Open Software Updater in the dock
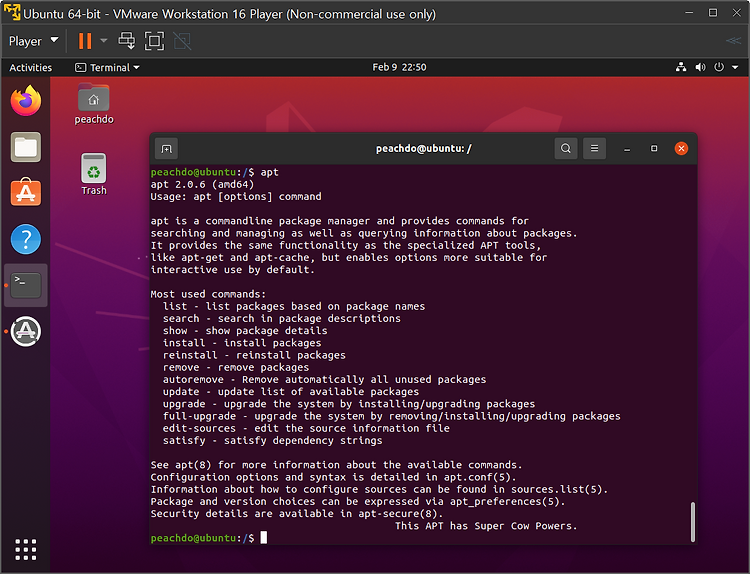Image resolution: width=750 pixels, height=574 pixels. 26,331
